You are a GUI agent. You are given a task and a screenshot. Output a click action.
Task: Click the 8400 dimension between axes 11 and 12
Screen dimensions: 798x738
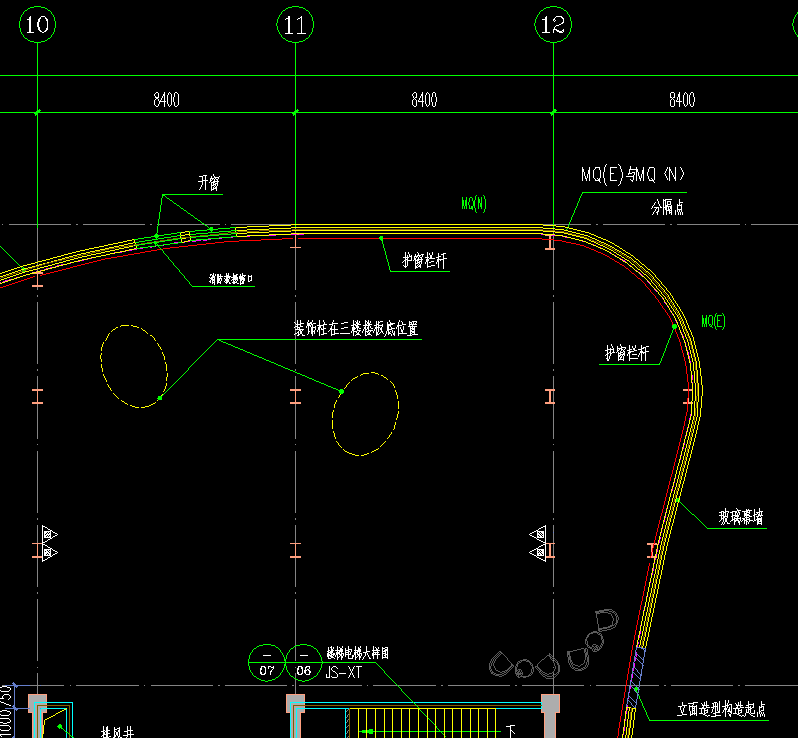click(424, 100)
